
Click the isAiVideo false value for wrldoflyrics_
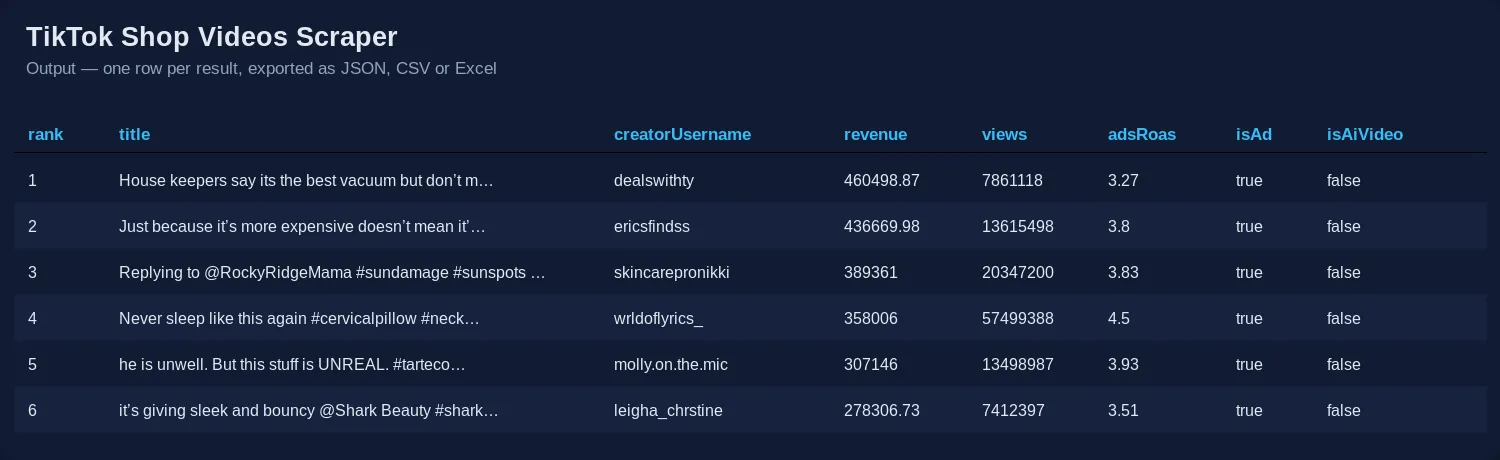[x=1344, y=319]
